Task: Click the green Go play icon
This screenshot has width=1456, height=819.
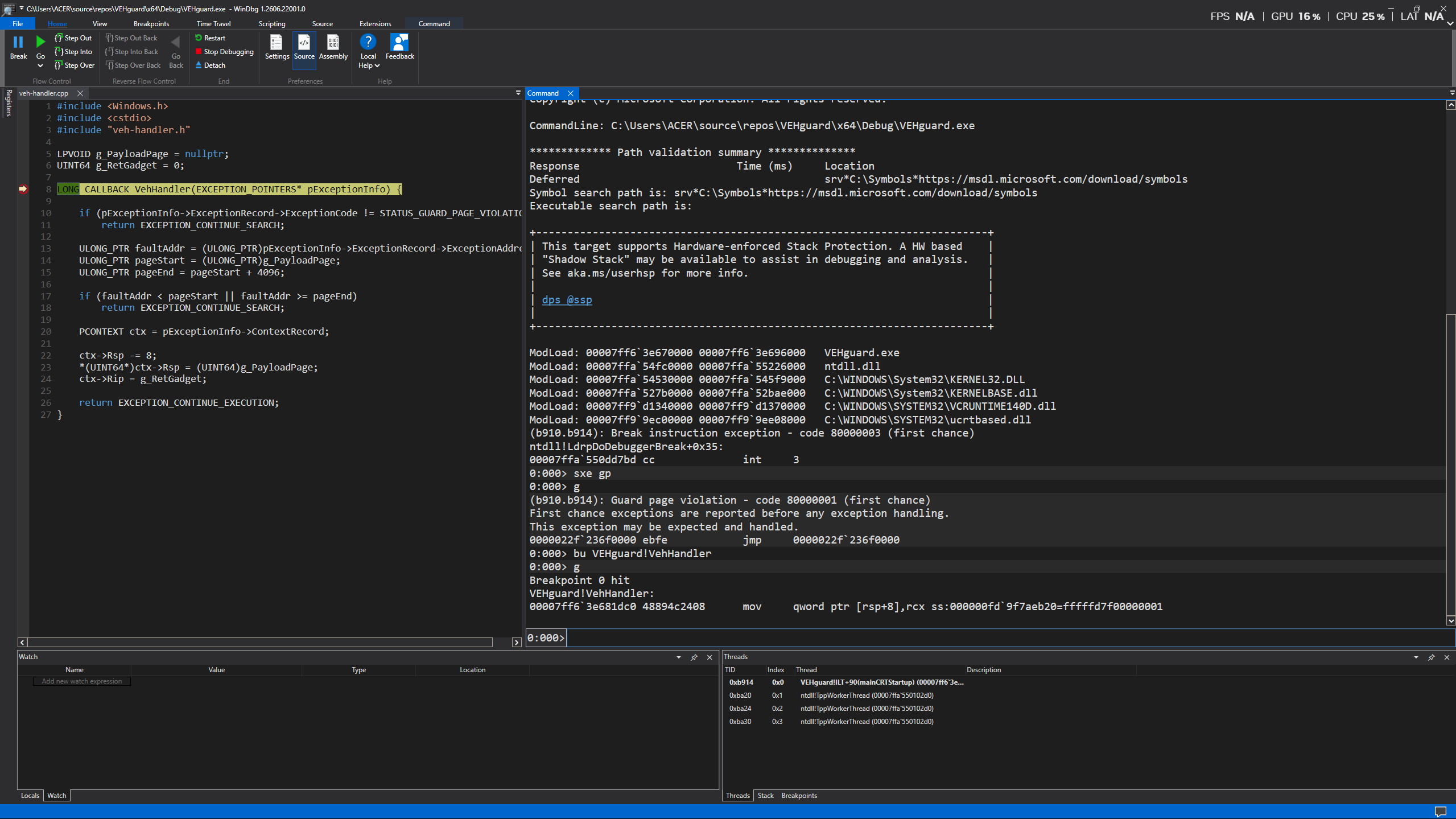Action: coord(40,42)
